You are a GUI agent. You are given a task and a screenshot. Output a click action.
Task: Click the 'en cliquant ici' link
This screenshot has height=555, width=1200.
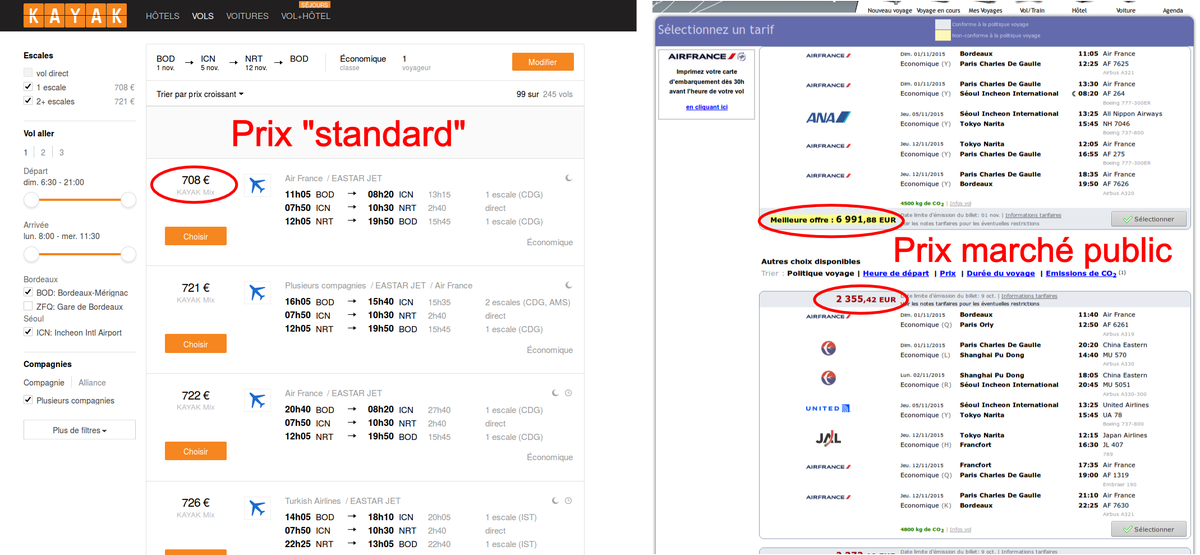tap(707, 107)
